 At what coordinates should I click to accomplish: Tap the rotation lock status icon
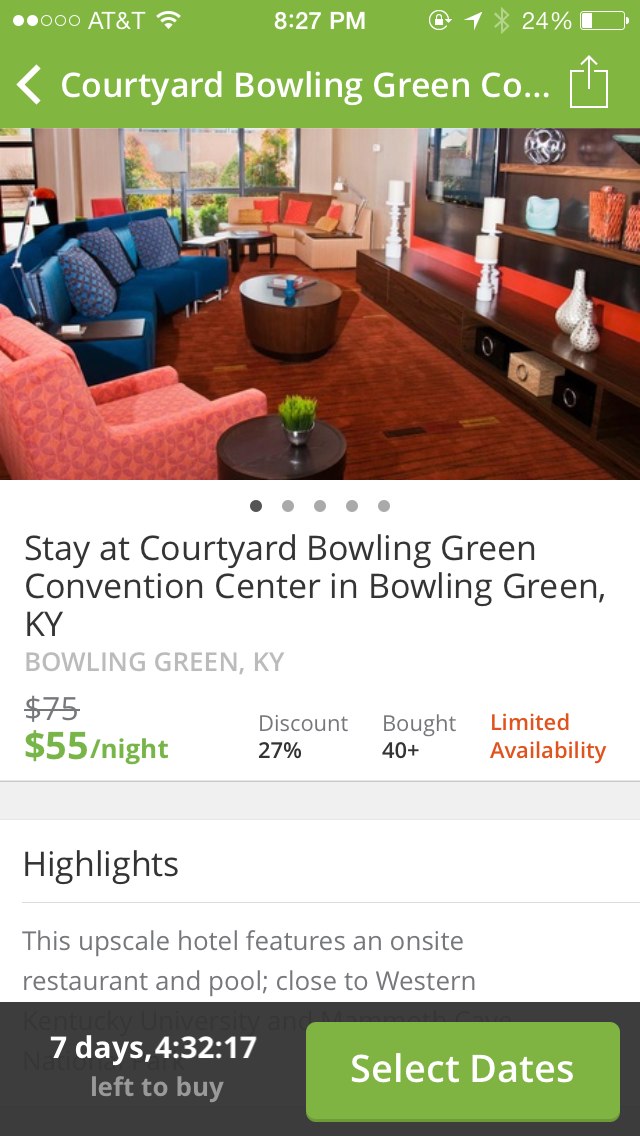coord(439,20)
